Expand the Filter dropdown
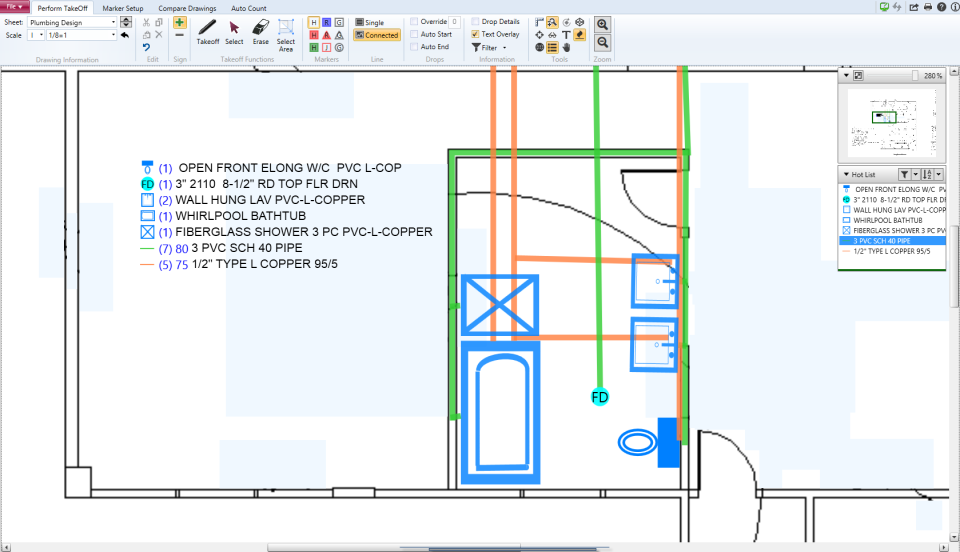This screenshot has height=552, width=960. [504, 47]
